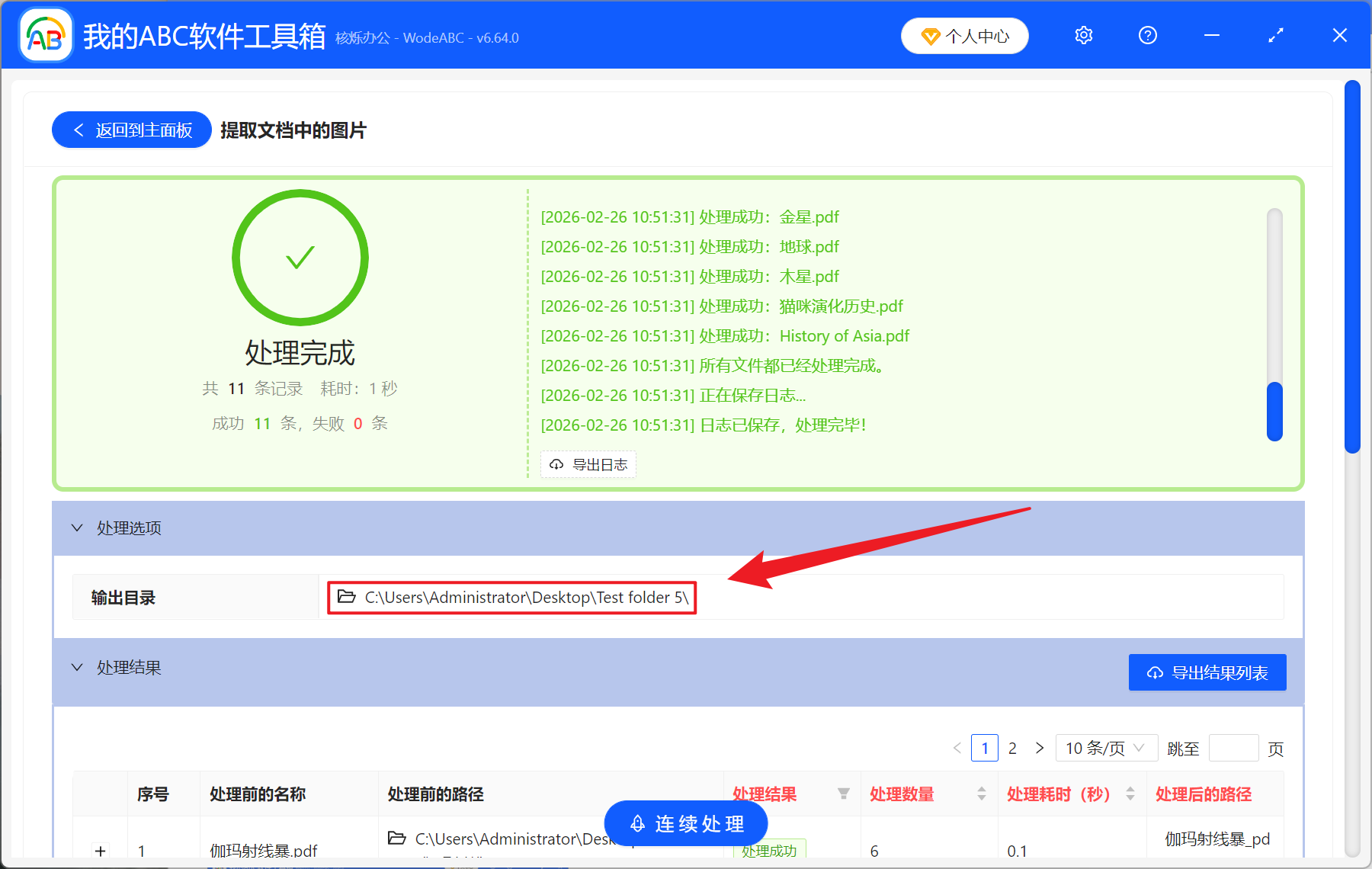
Task: Export the log via 导出日志
Action: pos(588,463)
